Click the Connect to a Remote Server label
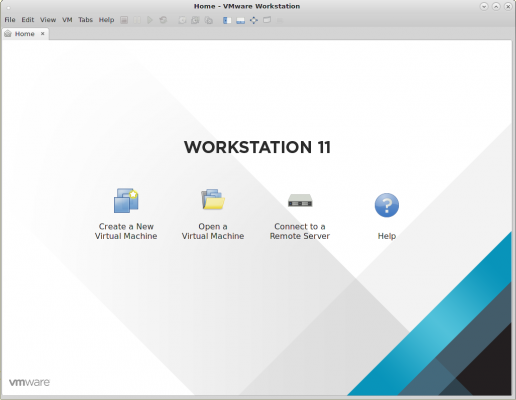The width and height of the screenshot is (516, 400). click(300, 231)
